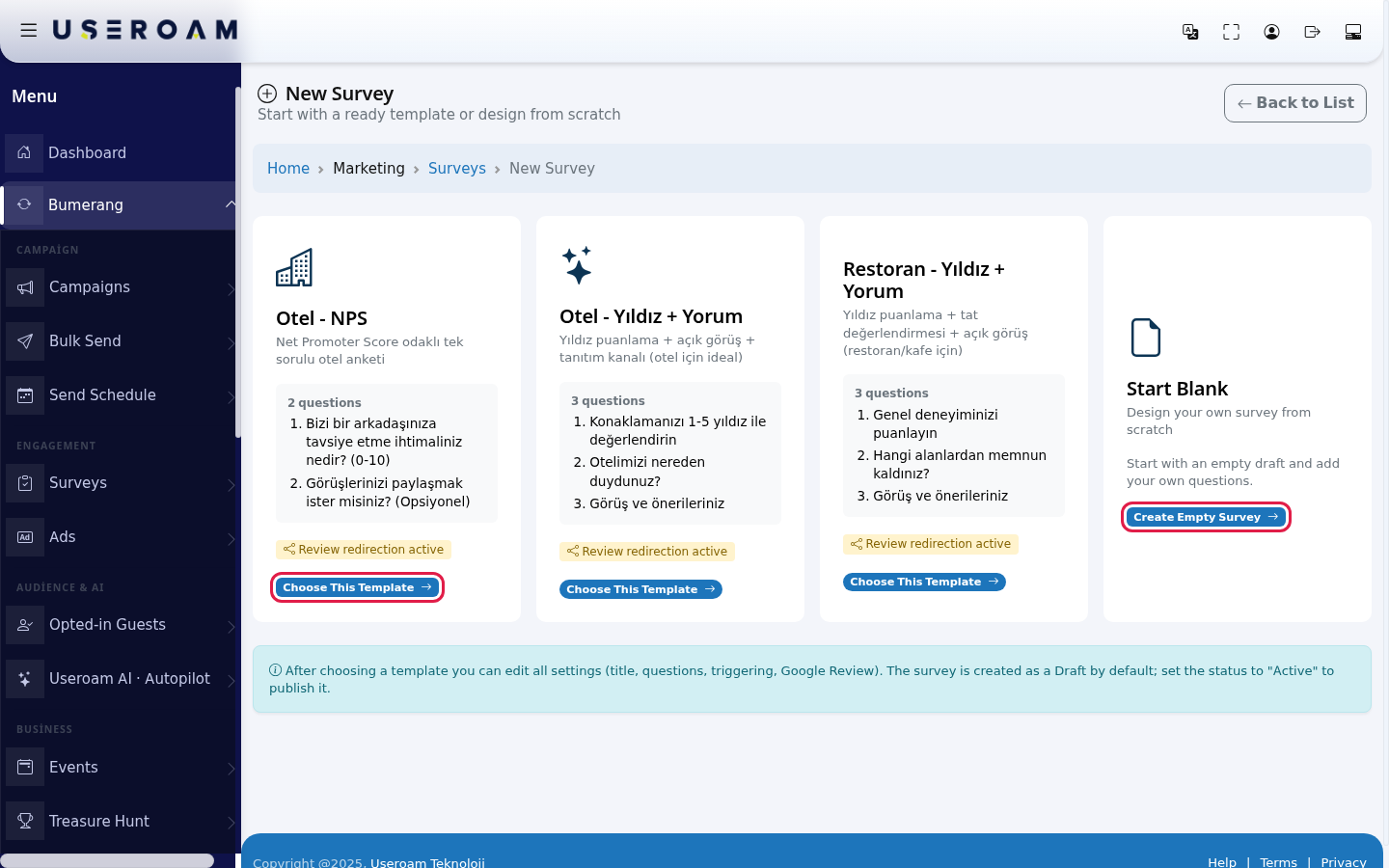Click the panel layout icon in header

pos(1353,32)
